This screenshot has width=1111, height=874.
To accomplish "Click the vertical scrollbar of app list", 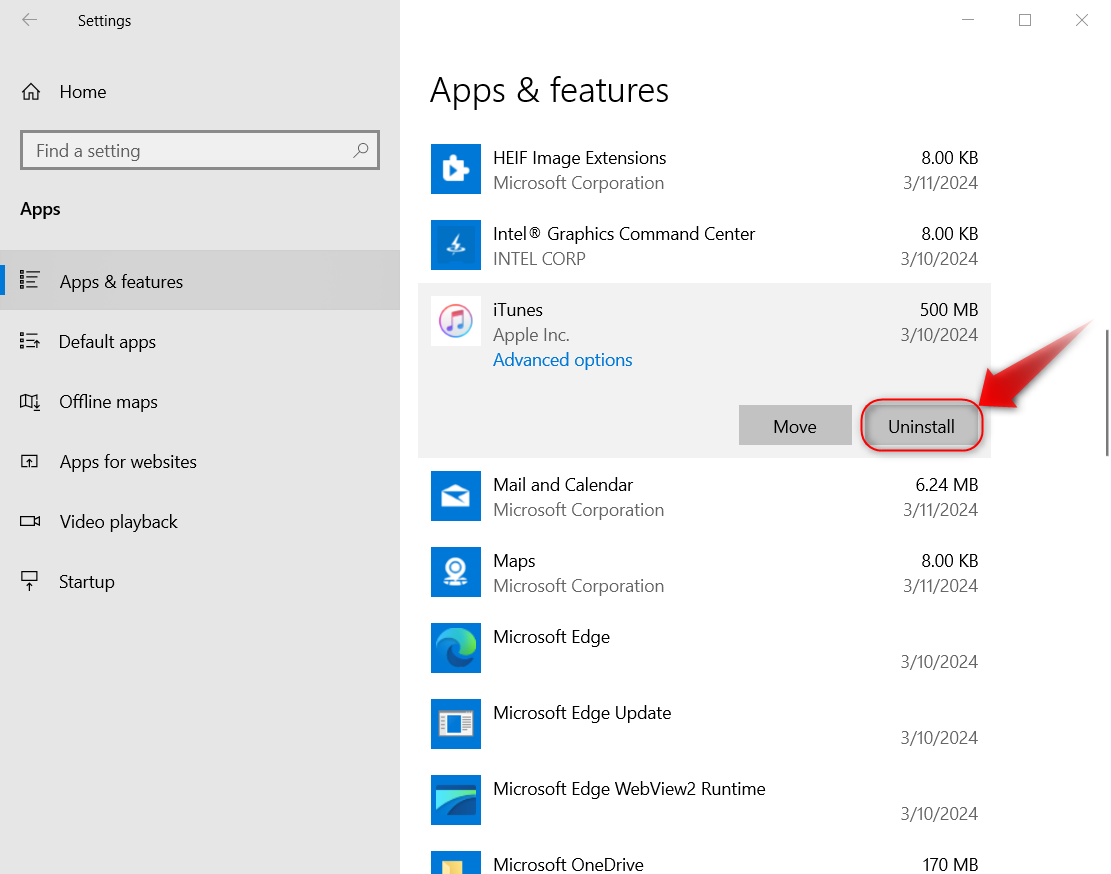I will click(1107, 392).
